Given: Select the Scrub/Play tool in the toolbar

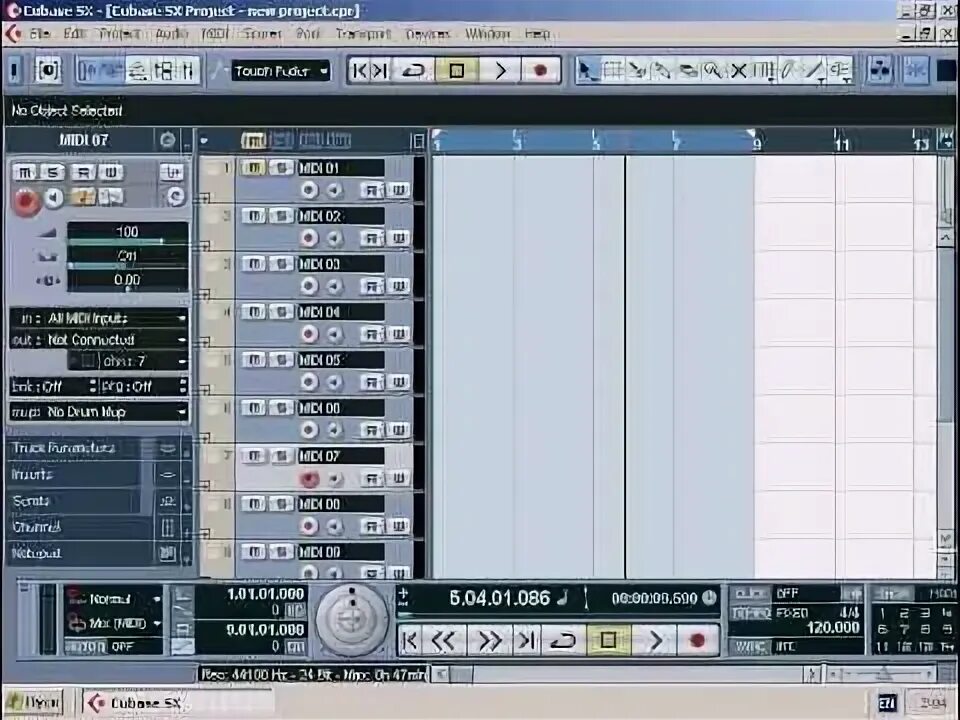Looking at the screenshot, I should (841, 71).
